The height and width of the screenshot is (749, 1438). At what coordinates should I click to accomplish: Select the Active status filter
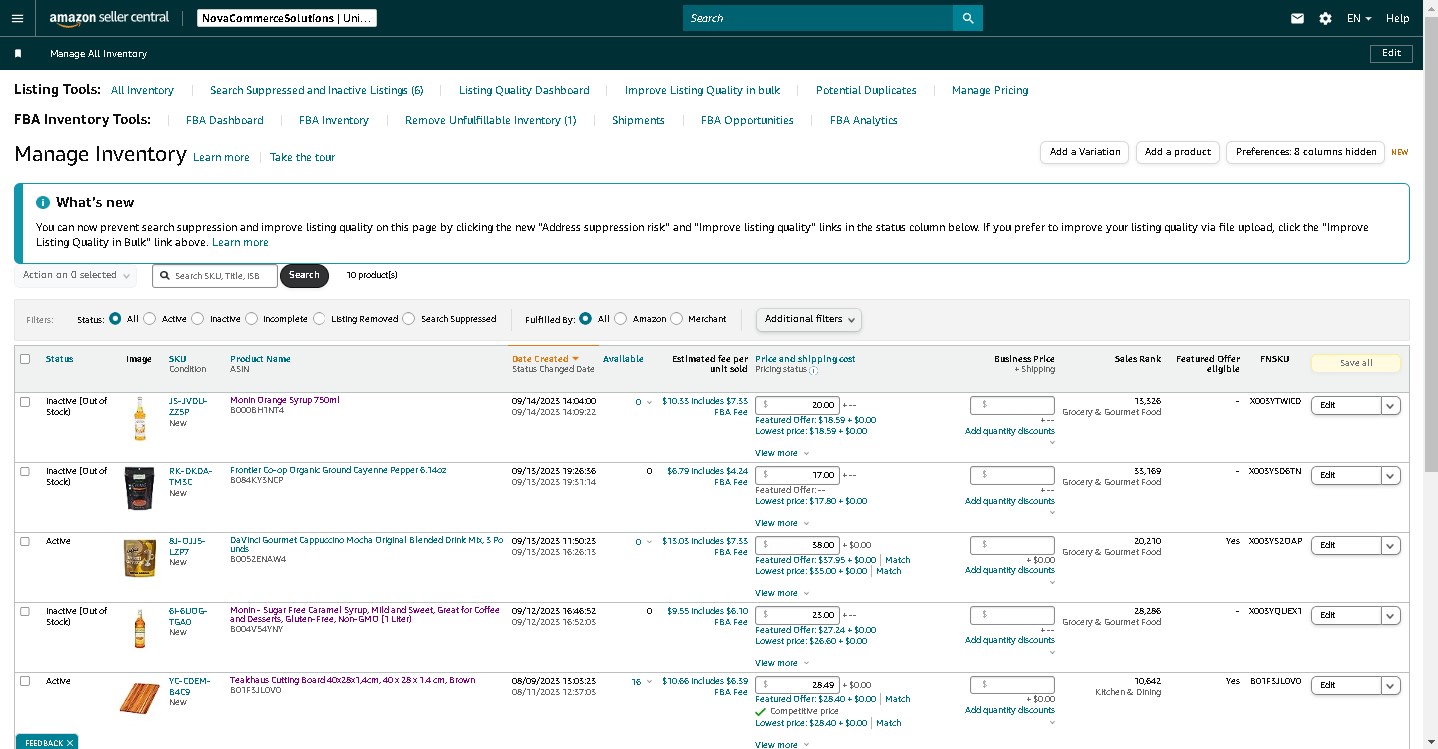(149, 319)
